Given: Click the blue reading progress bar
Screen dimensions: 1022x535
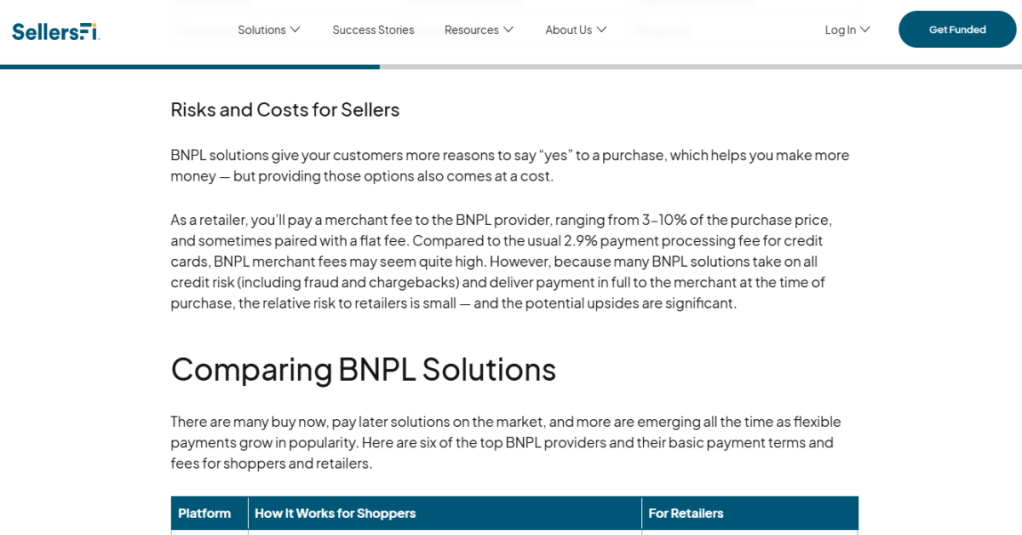Looking at the screenshot, I should (x=190, y=67).
